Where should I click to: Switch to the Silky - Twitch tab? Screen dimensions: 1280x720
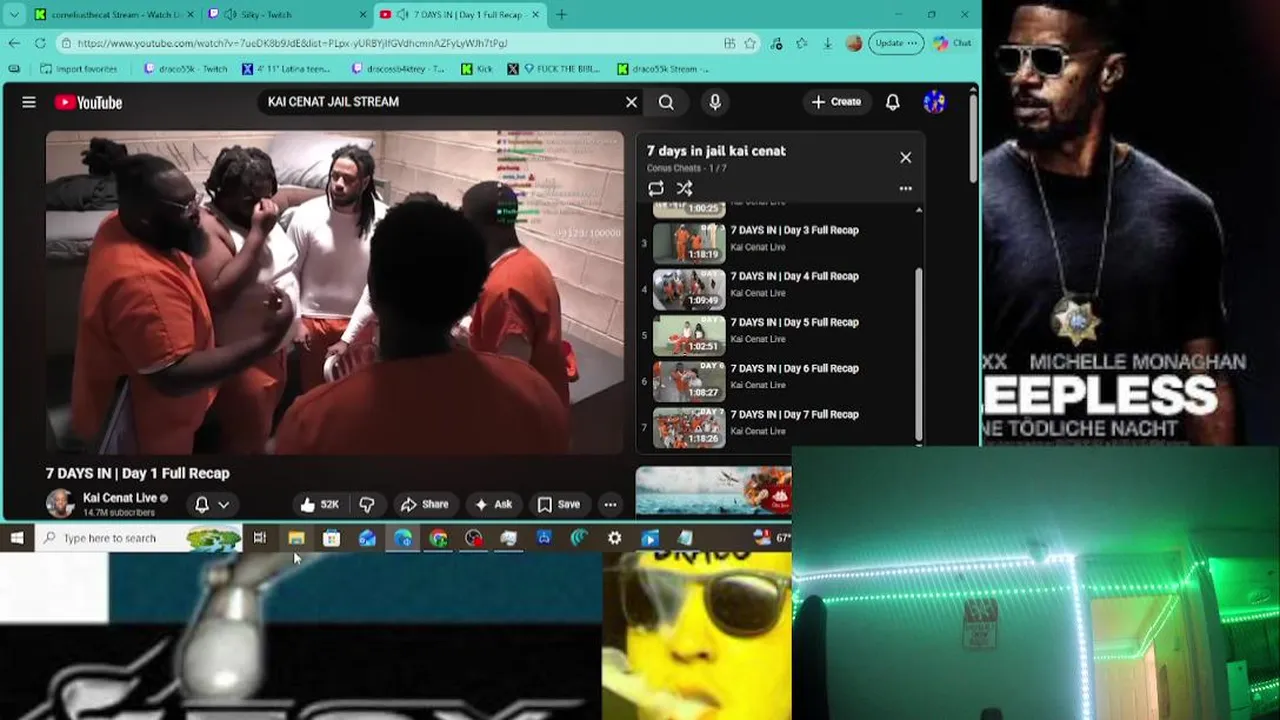coord(285,14)
